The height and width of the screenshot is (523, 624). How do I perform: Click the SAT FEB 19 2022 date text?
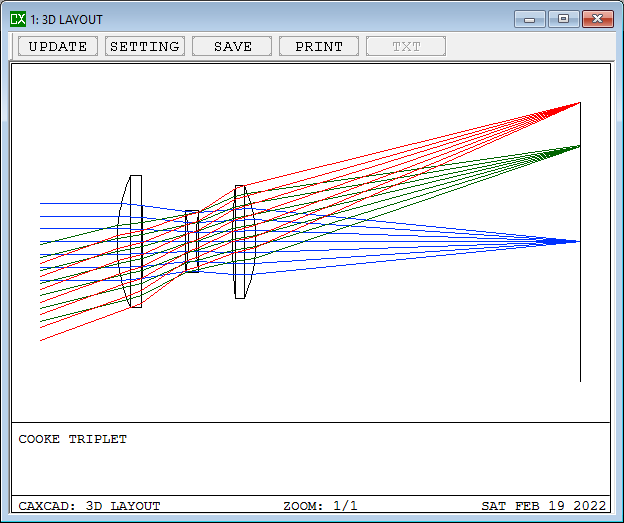click(544, 506)
